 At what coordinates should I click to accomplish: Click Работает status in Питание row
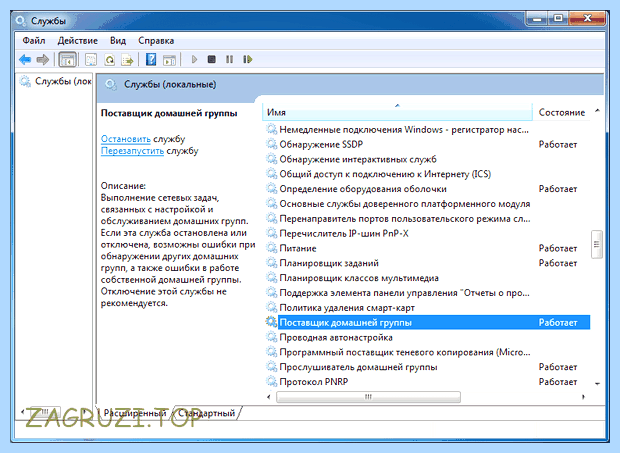(x=558, y=248)
